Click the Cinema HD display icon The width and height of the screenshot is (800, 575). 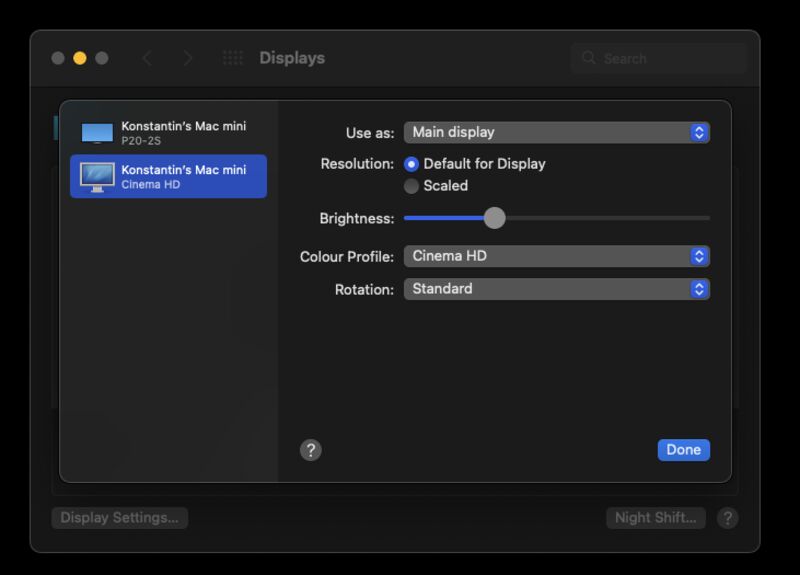point(97,177)
